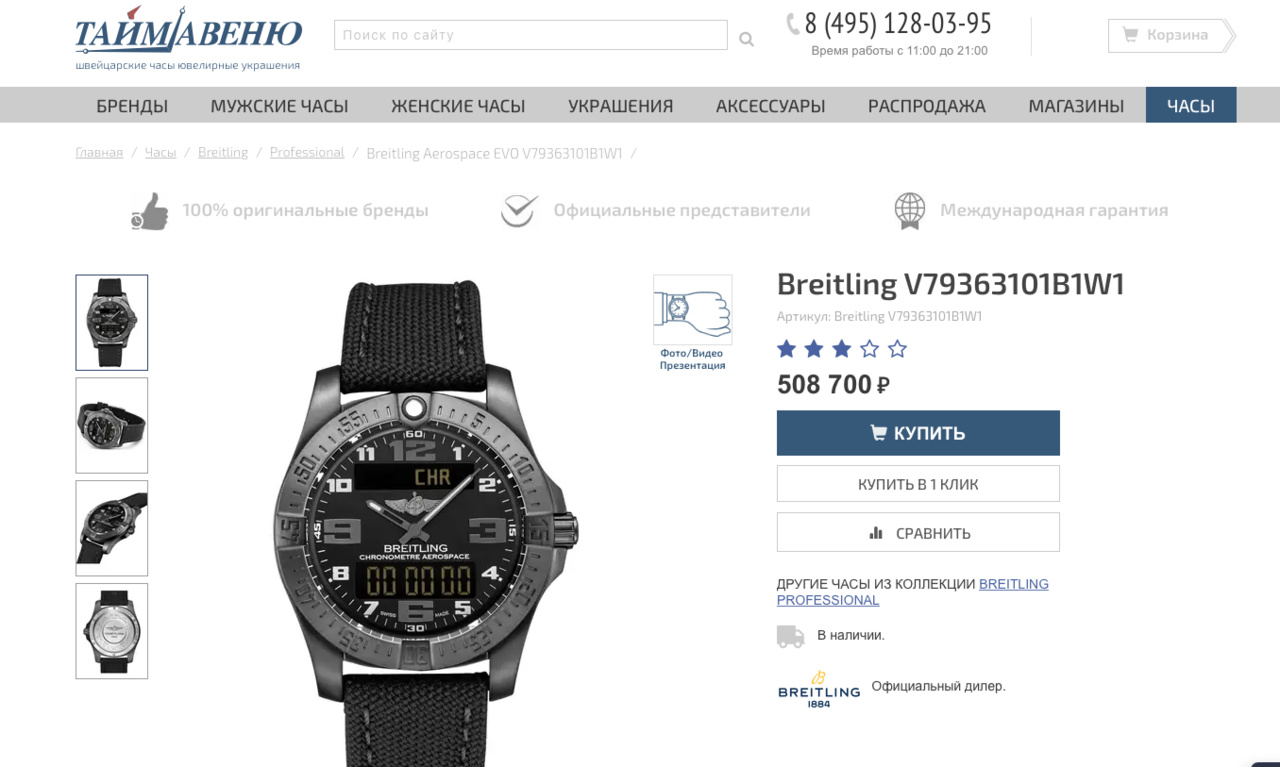The height and width of the screenshot is (767, 1280).
Task: Open the Корзина shopping cart
Action: coord(1171,35)
